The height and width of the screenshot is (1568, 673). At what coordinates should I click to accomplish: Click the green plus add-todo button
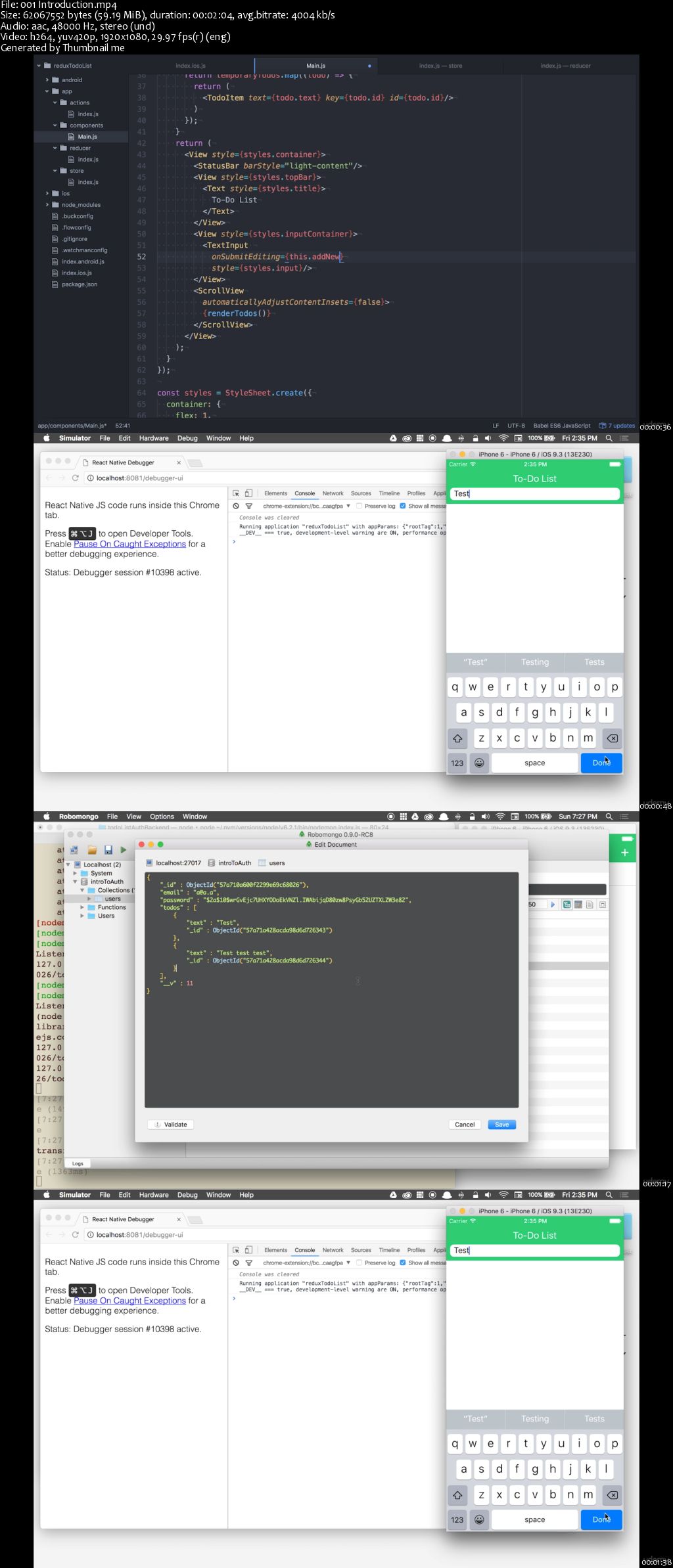click(624, 853)
